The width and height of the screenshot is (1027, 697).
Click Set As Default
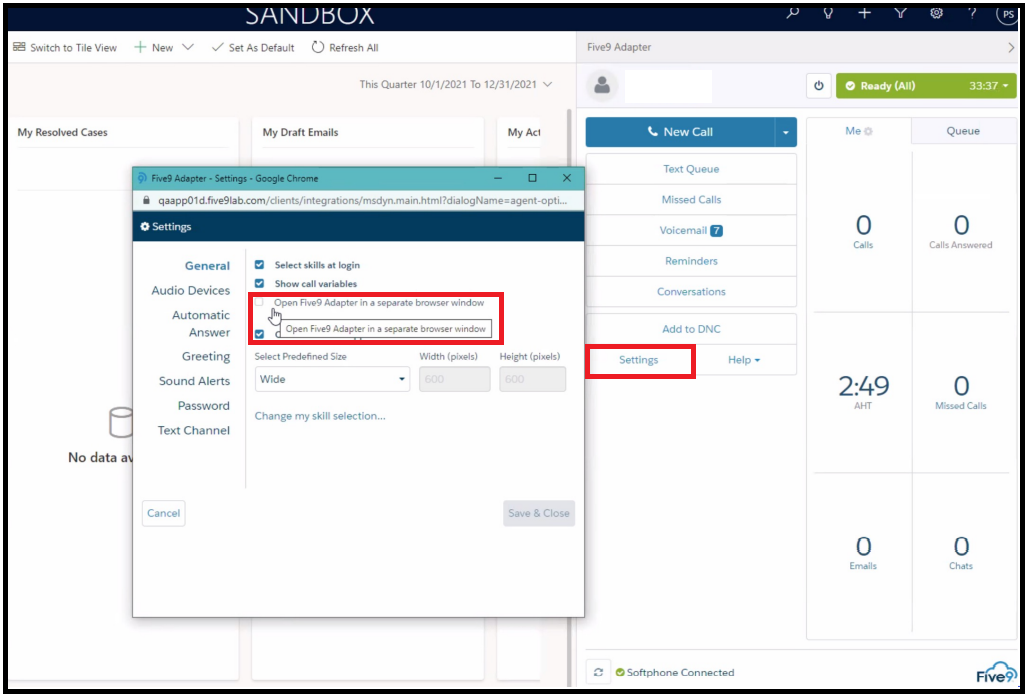[253, 48]
